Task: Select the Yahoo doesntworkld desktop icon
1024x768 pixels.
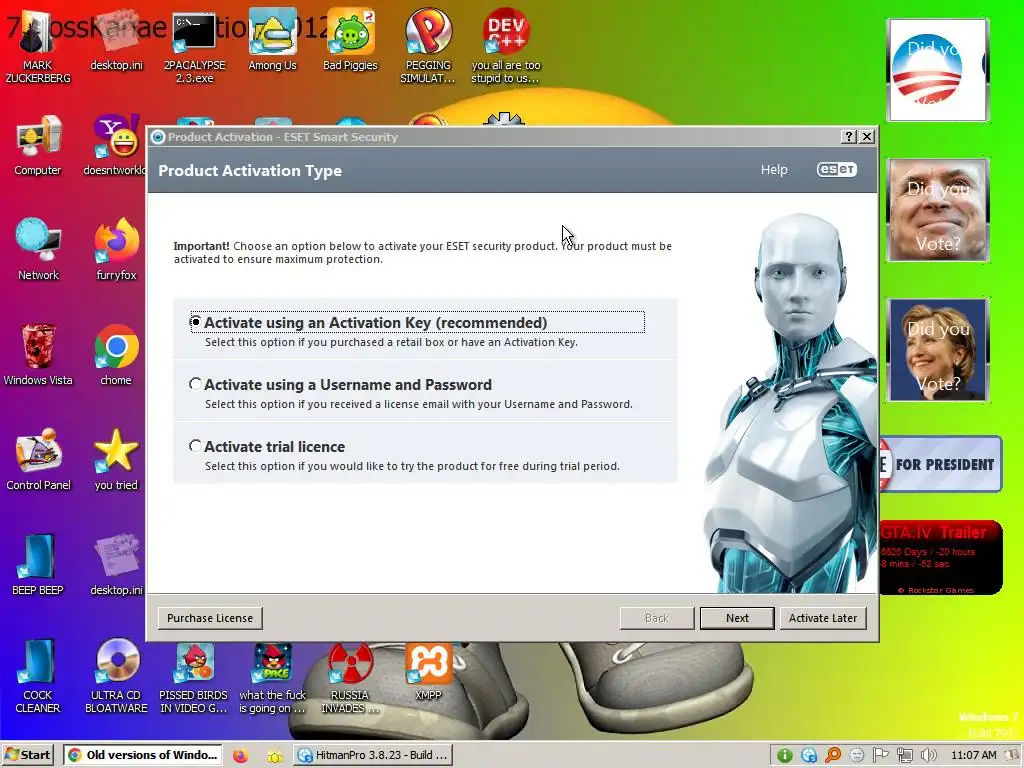Action: 116,146
